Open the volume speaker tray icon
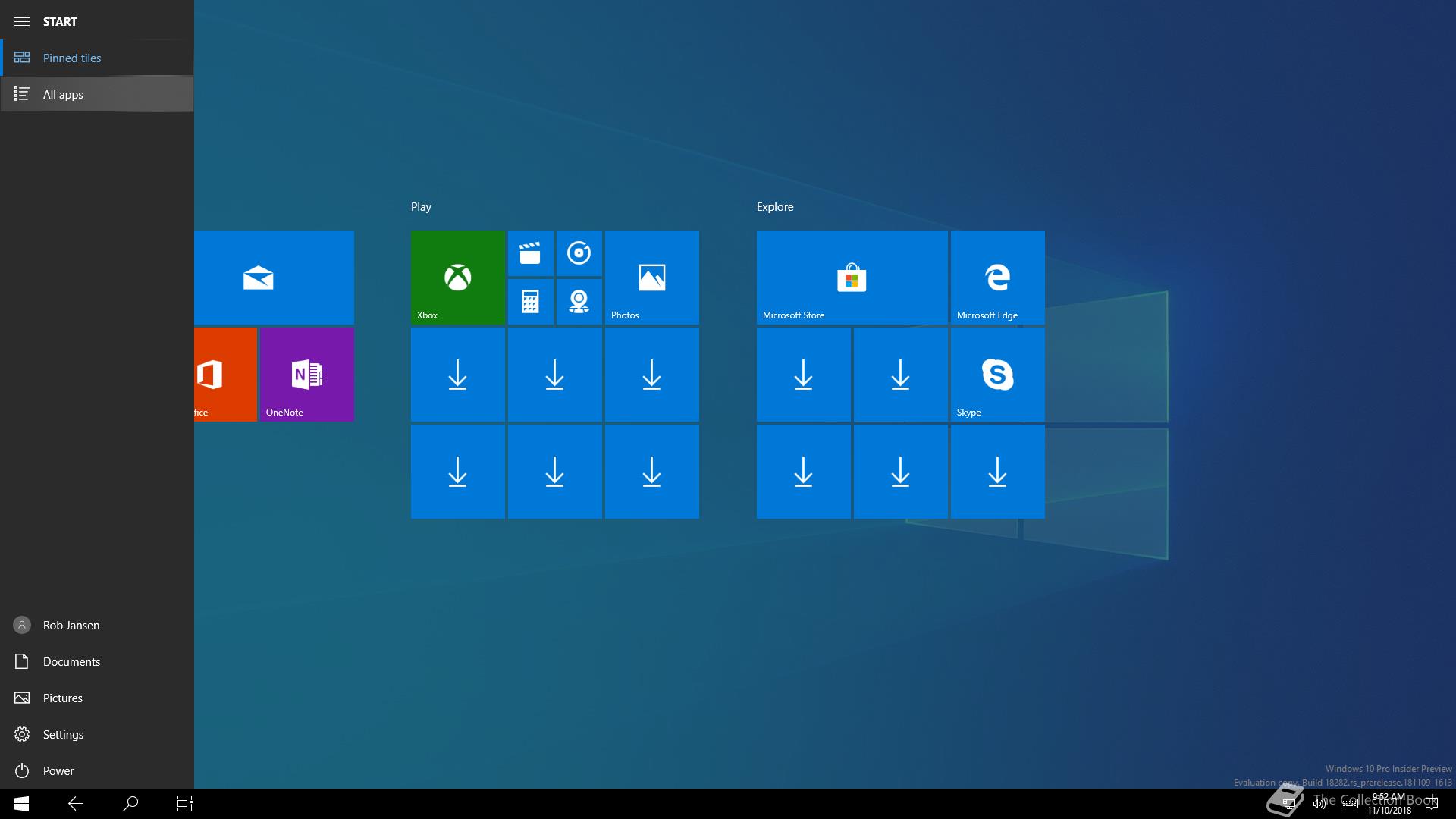 pyautogui.click(x=1319, y=804)
